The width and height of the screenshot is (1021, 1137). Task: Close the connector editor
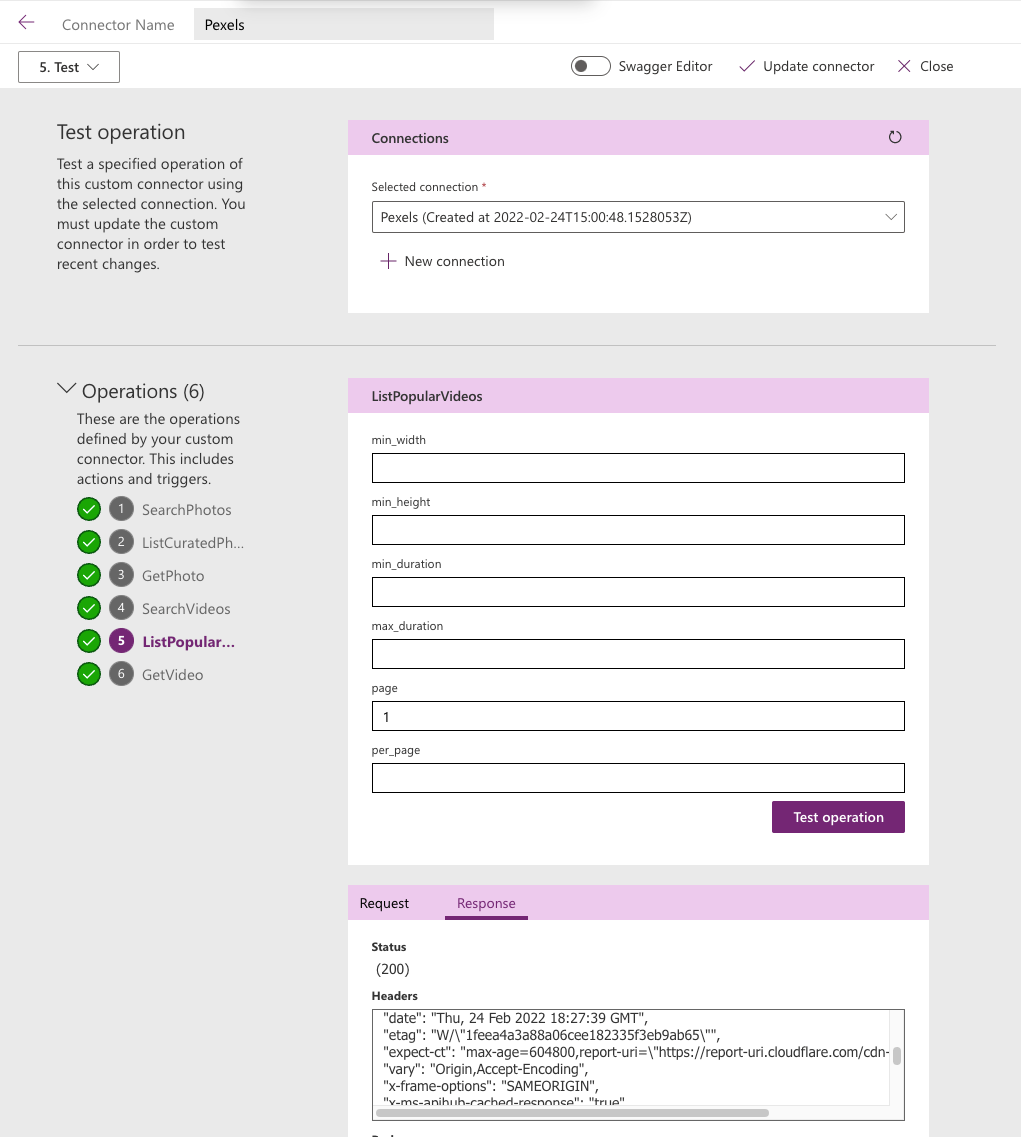[x=925, y=66]
